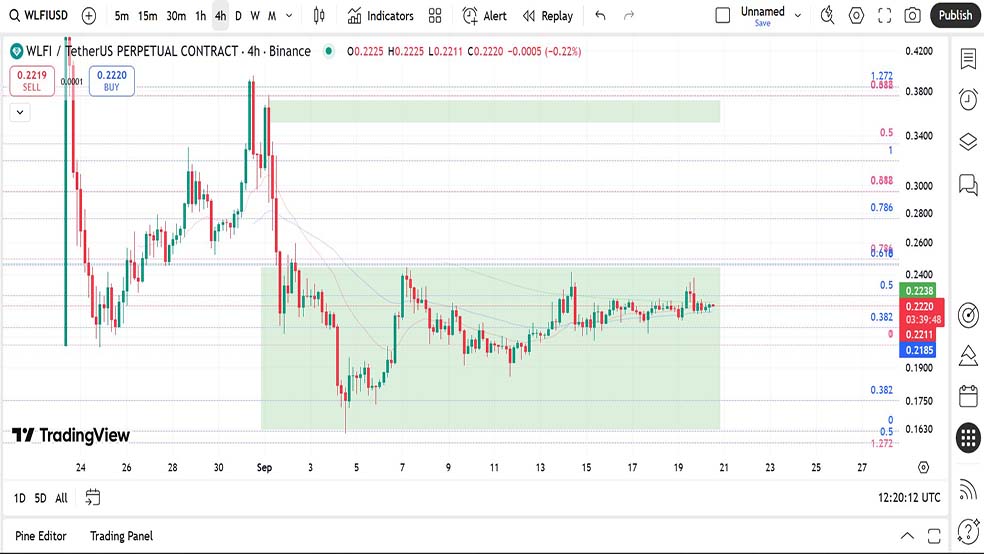Viewport: 984px width, 554px height.
Task: Toggle the layout square checkbox
Action: coord(723,16)
